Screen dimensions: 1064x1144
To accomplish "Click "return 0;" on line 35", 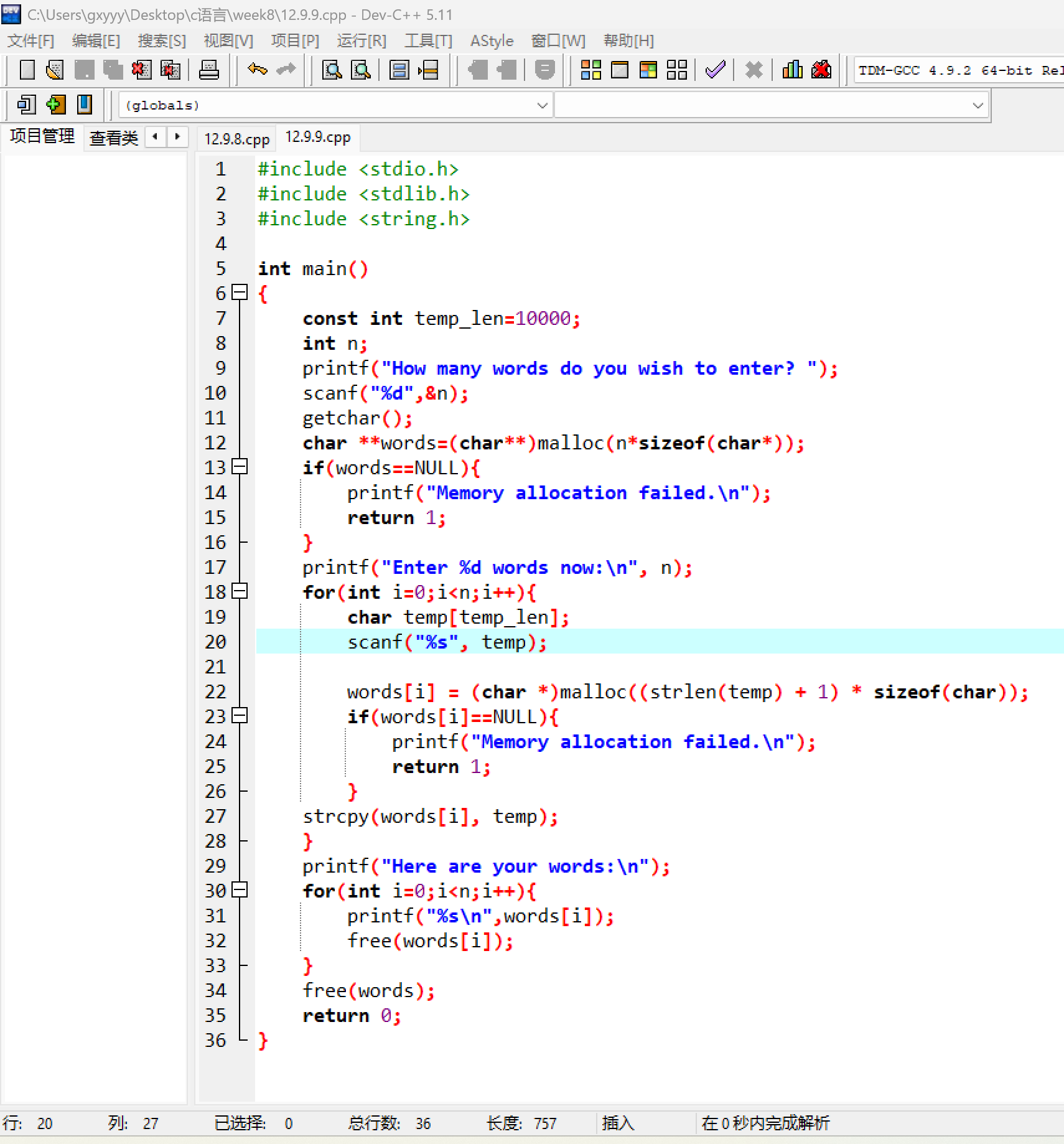I will pyautogui.click(x=352, y=1016).
